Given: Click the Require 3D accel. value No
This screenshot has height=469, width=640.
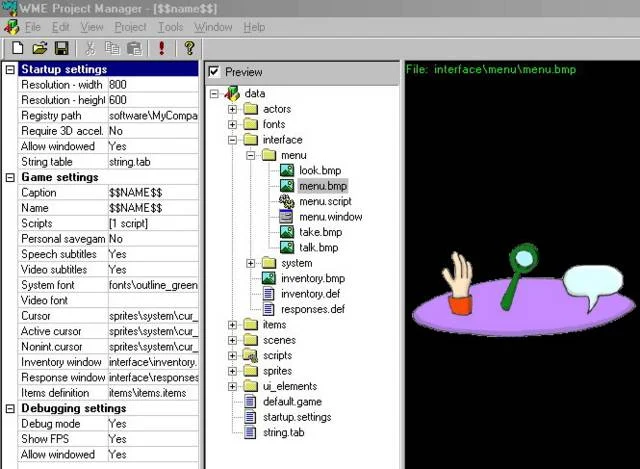Looking at the screenshot, I should (153, 131).
